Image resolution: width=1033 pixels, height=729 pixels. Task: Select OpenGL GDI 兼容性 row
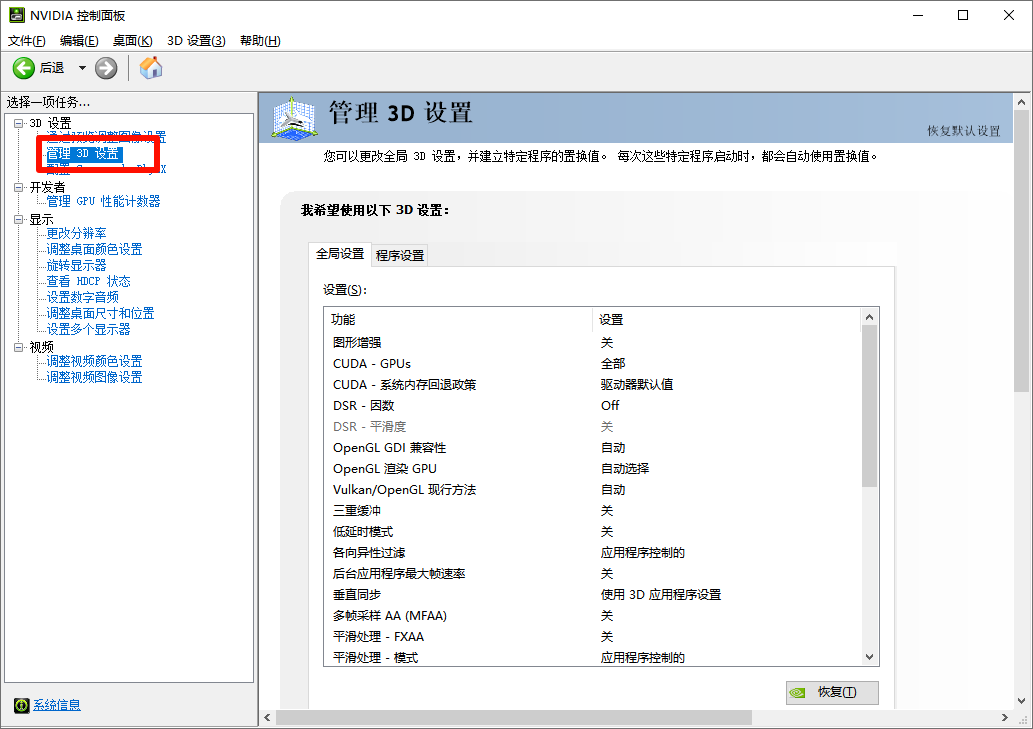coord(592,448)
